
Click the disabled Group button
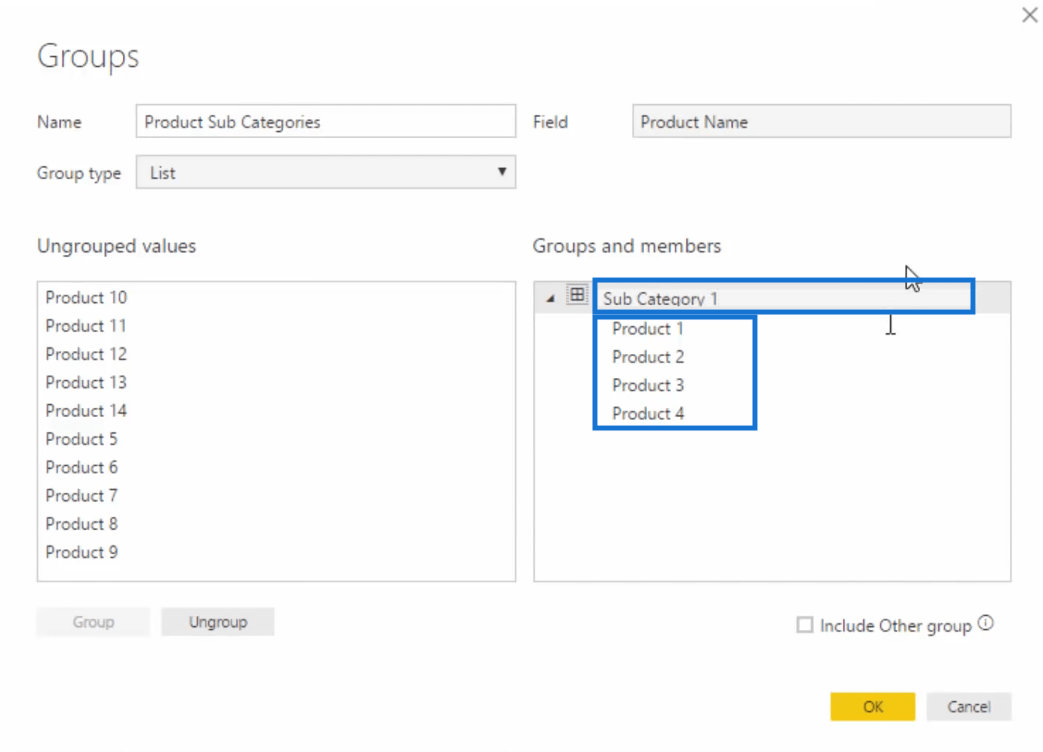tap(93, 622)
